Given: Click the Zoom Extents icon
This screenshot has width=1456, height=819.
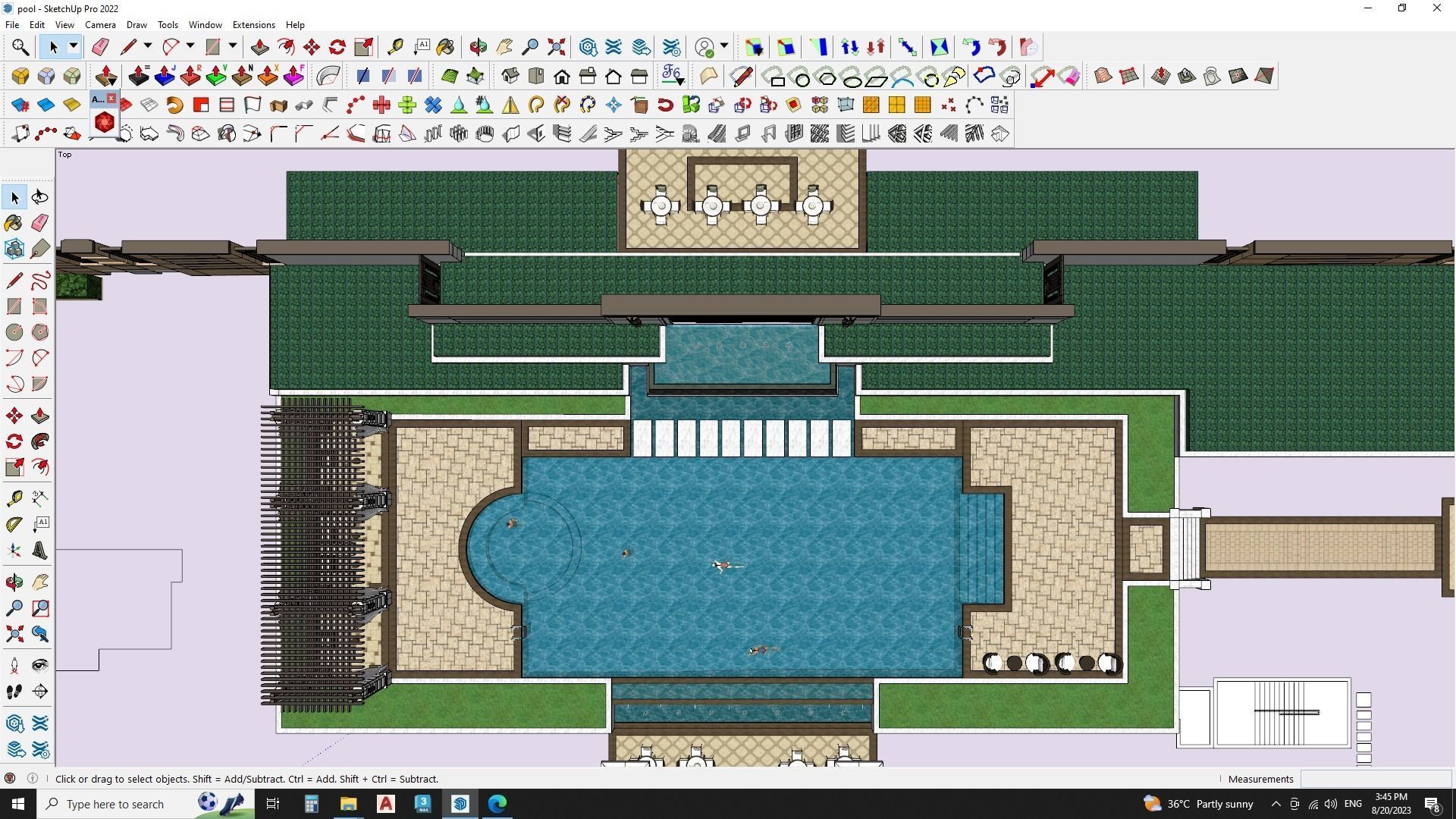Looking at the screenshot, I should [556, 47].
